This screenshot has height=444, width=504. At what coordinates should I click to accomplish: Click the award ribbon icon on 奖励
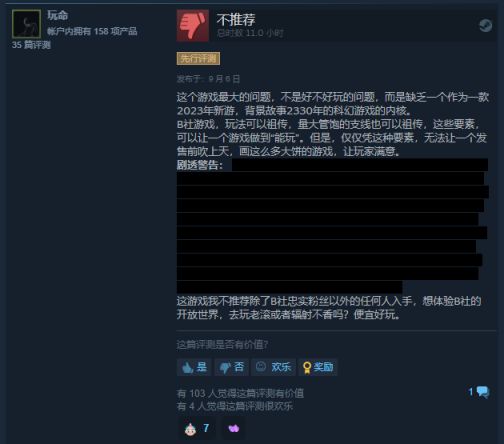click(x=307, y=368)
